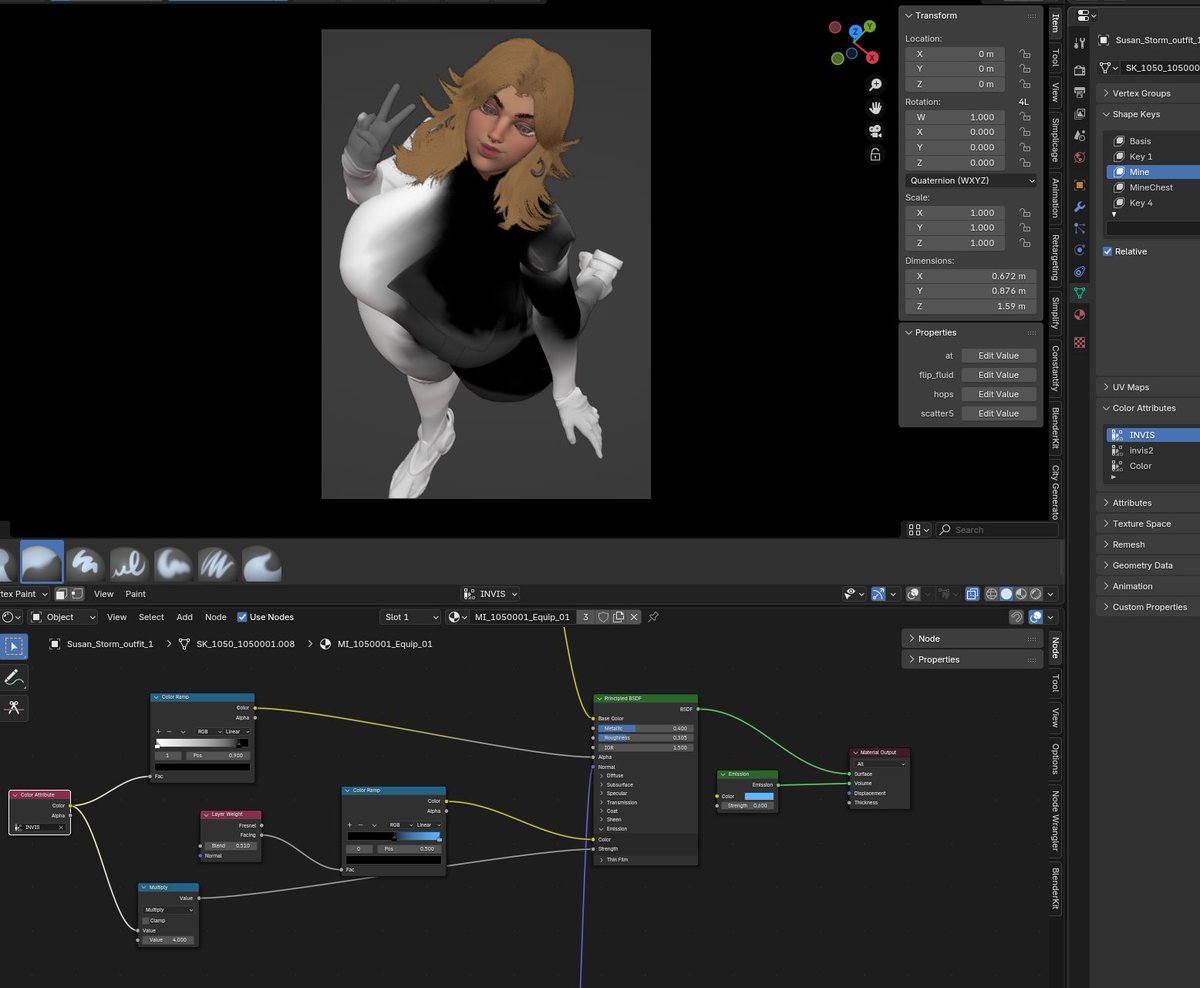
Task: Open the Material properties tab icon
Action: [1079, 315]
